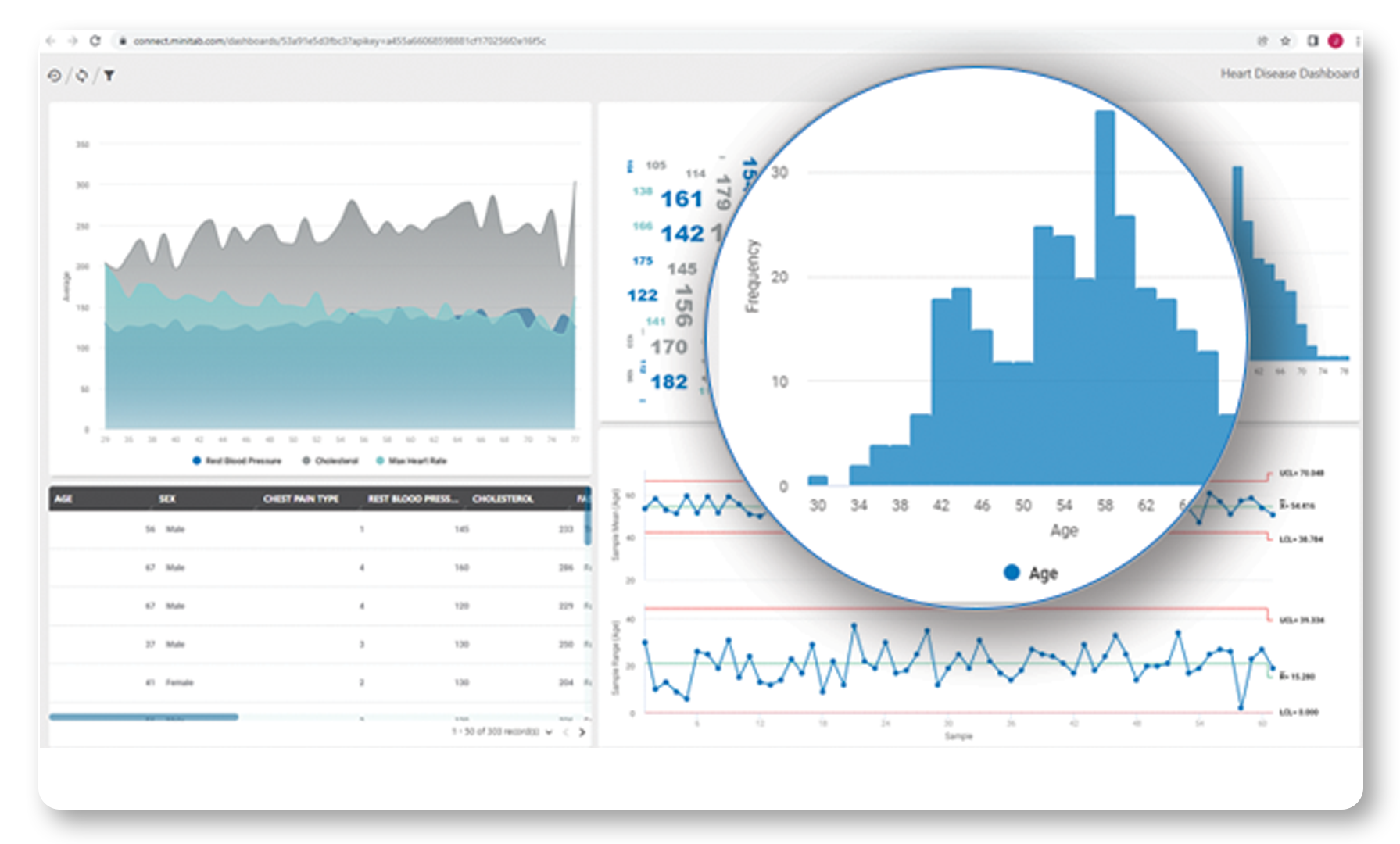
Task: Click the red user profile avatar
Action: click(x=1336, y=41)
